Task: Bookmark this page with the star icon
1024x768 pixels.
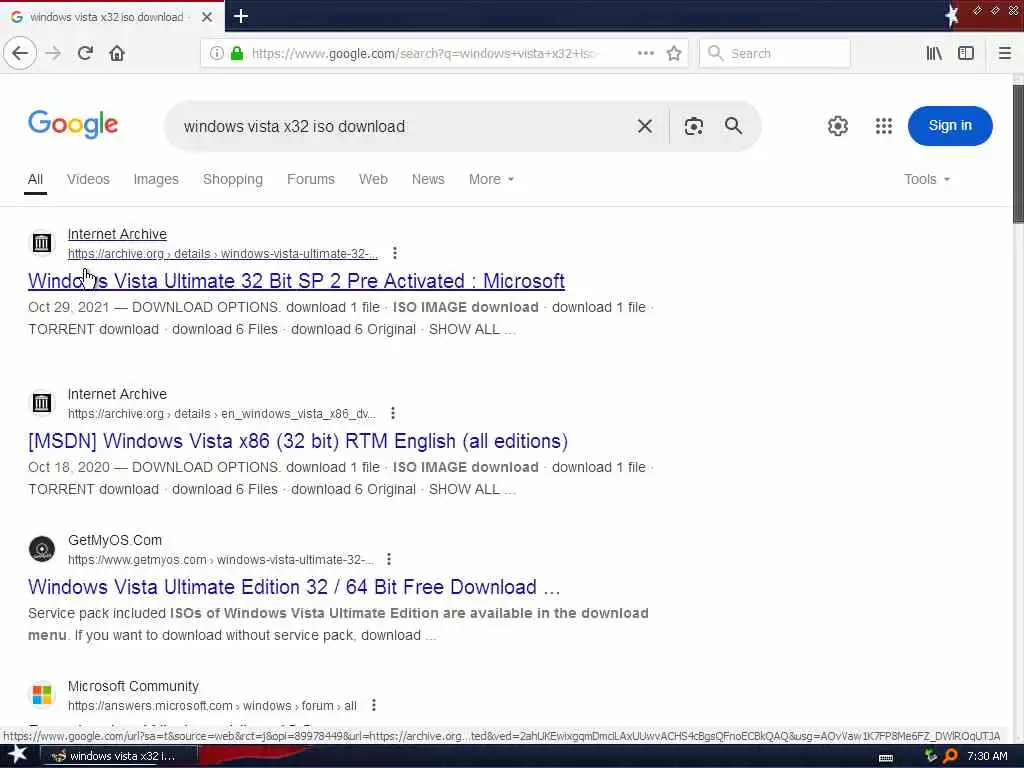Action: [674, 54]
